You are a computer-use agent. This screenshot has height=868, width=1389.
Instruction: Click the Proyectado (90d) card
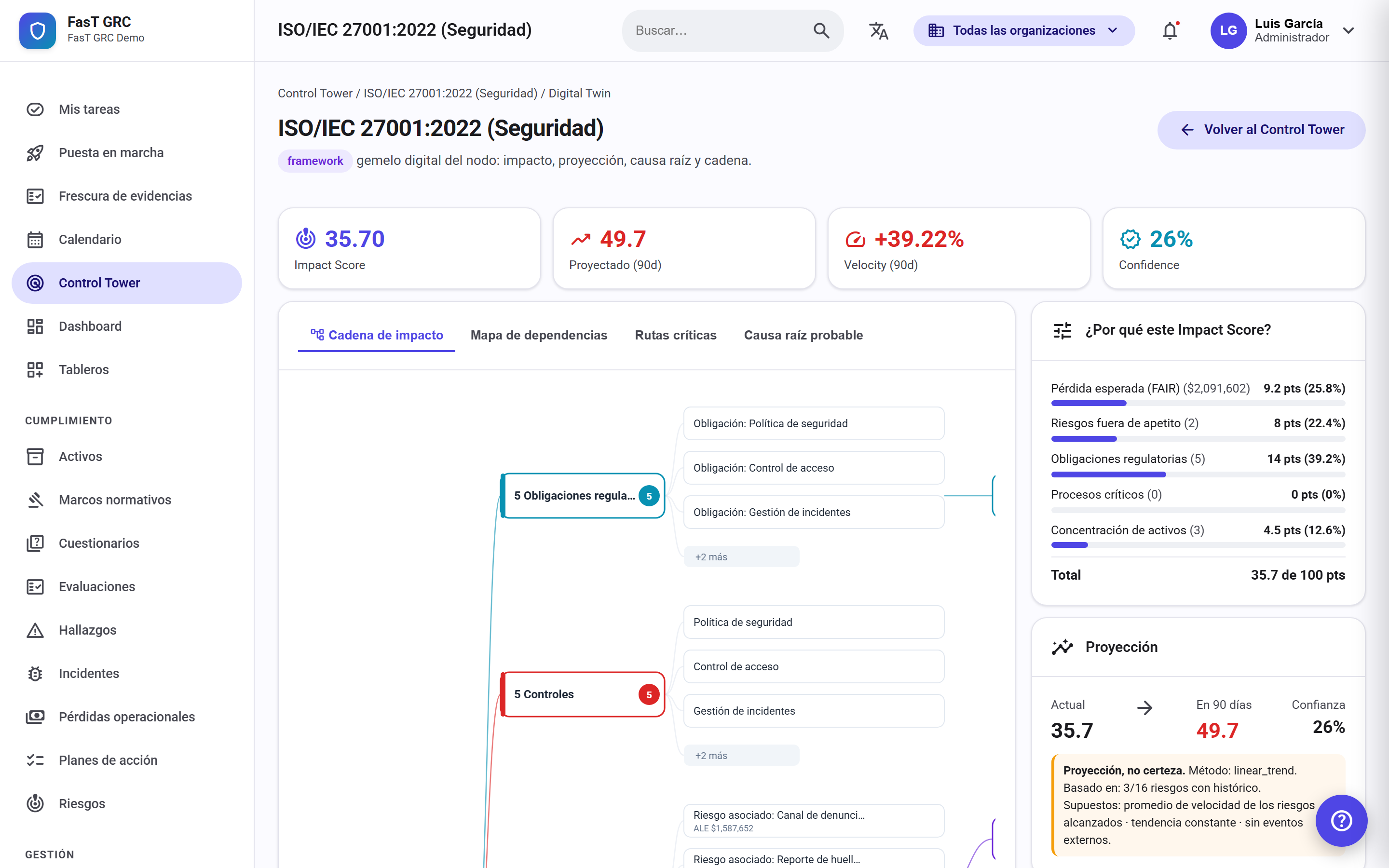point(683,248)
